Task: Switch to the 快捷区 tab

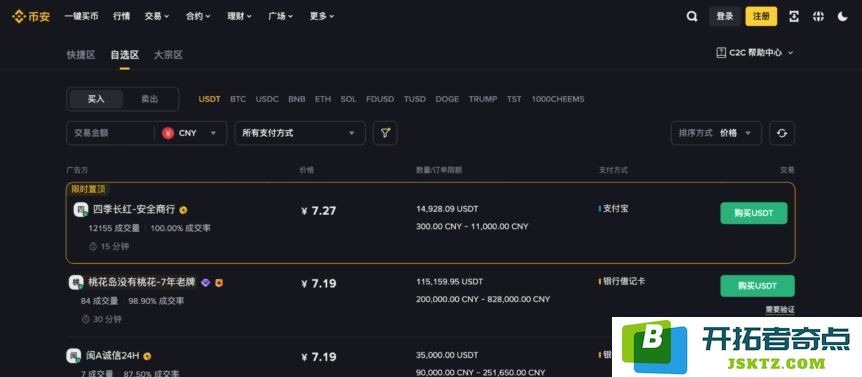Action: pos(81,55)
